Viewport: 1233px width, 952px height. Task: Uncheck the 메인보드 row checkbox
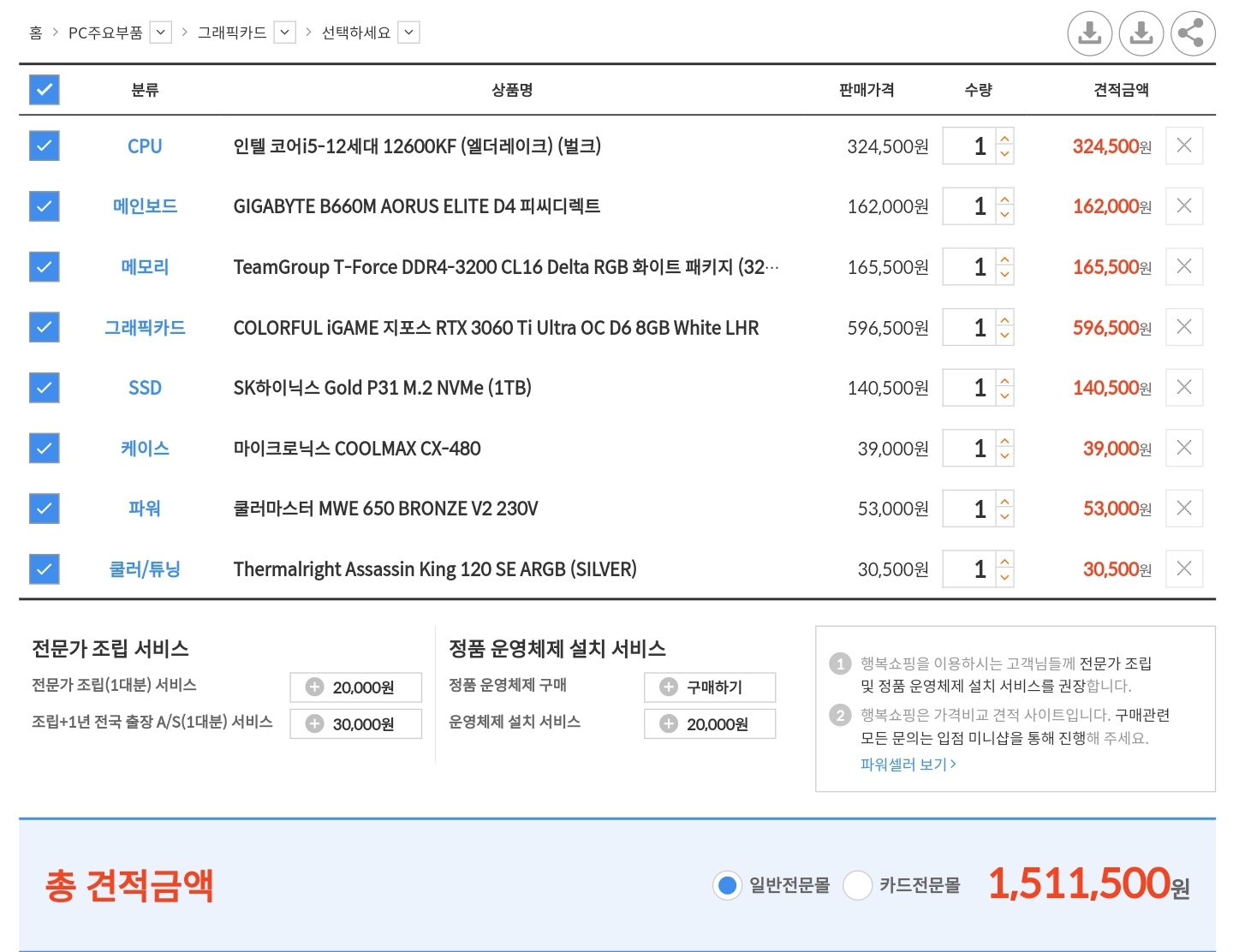click(x=45, y=206)
